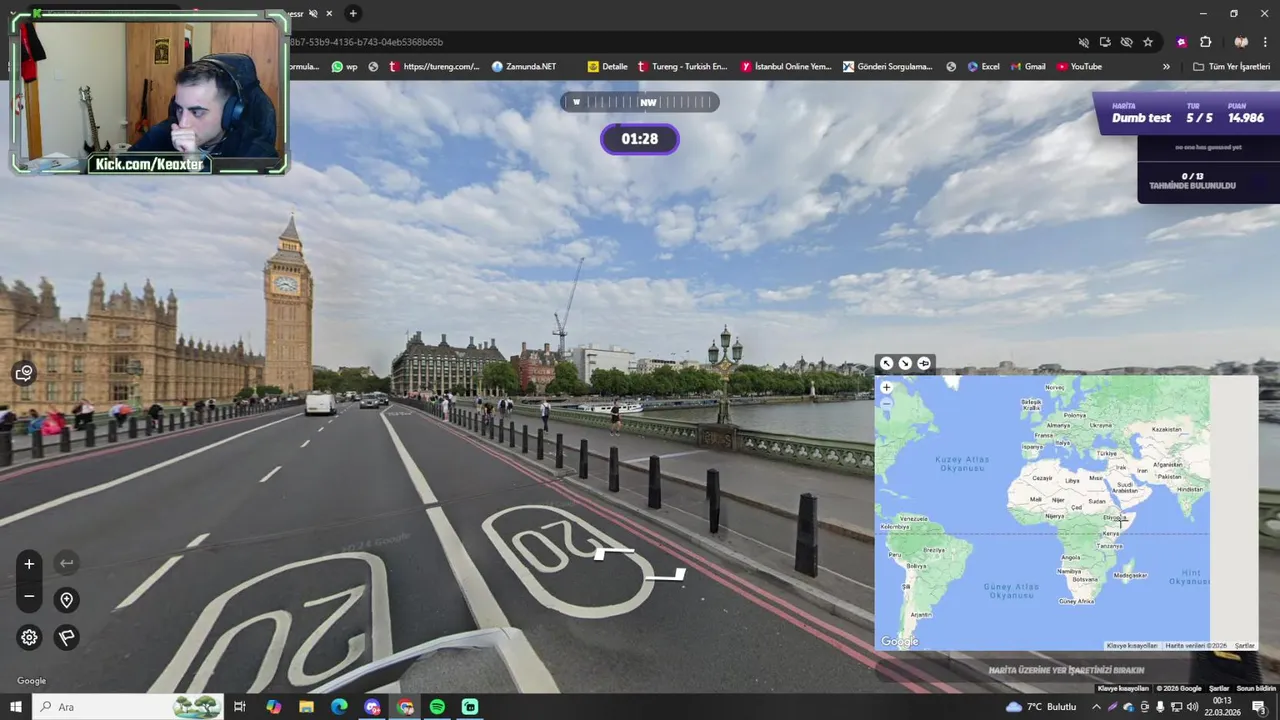Unmute the tab via the muted speaker icon
The height and width of the screenshot is (720, 1280).
pos(313,13)
